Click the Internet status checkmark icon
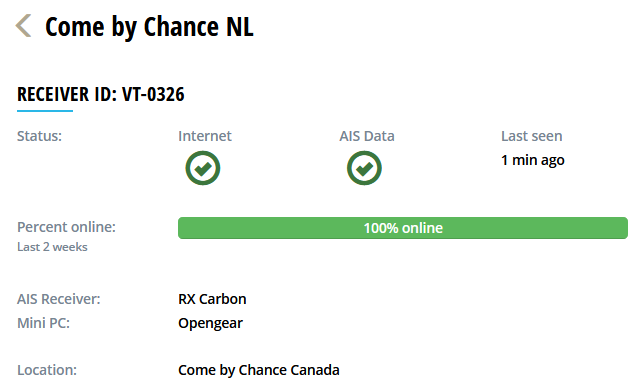This screenshot has width=643, height=381. [203, 168]
